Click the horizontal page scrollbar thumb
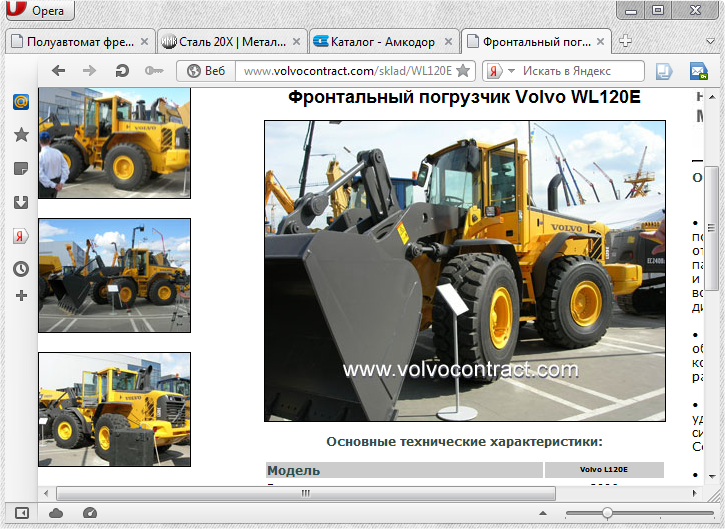This screenshot has width=725, height=529. coord(306,493)
